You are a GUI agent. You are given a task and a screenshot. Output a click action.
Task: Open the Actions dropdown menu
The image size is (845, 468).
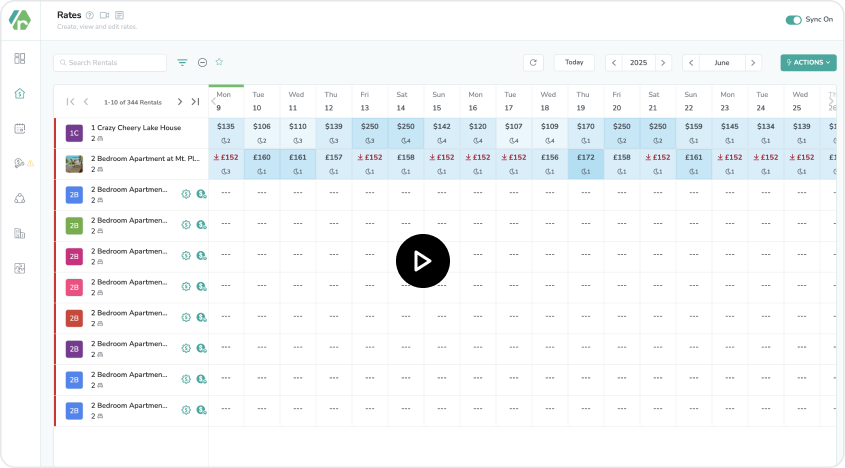coord(808,62)
